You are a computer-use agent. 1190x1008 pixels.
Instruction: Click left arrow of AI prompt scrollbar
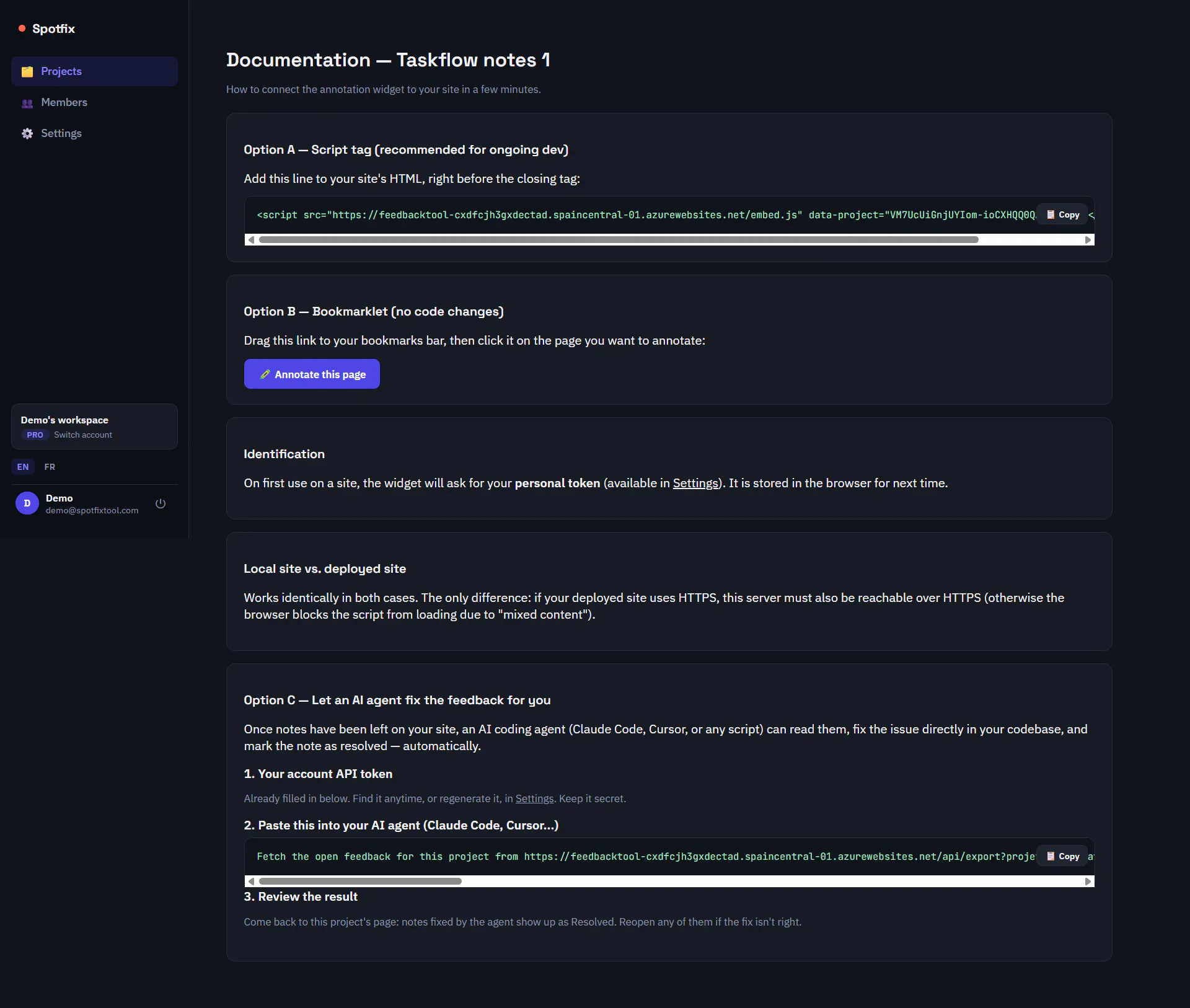251,882
